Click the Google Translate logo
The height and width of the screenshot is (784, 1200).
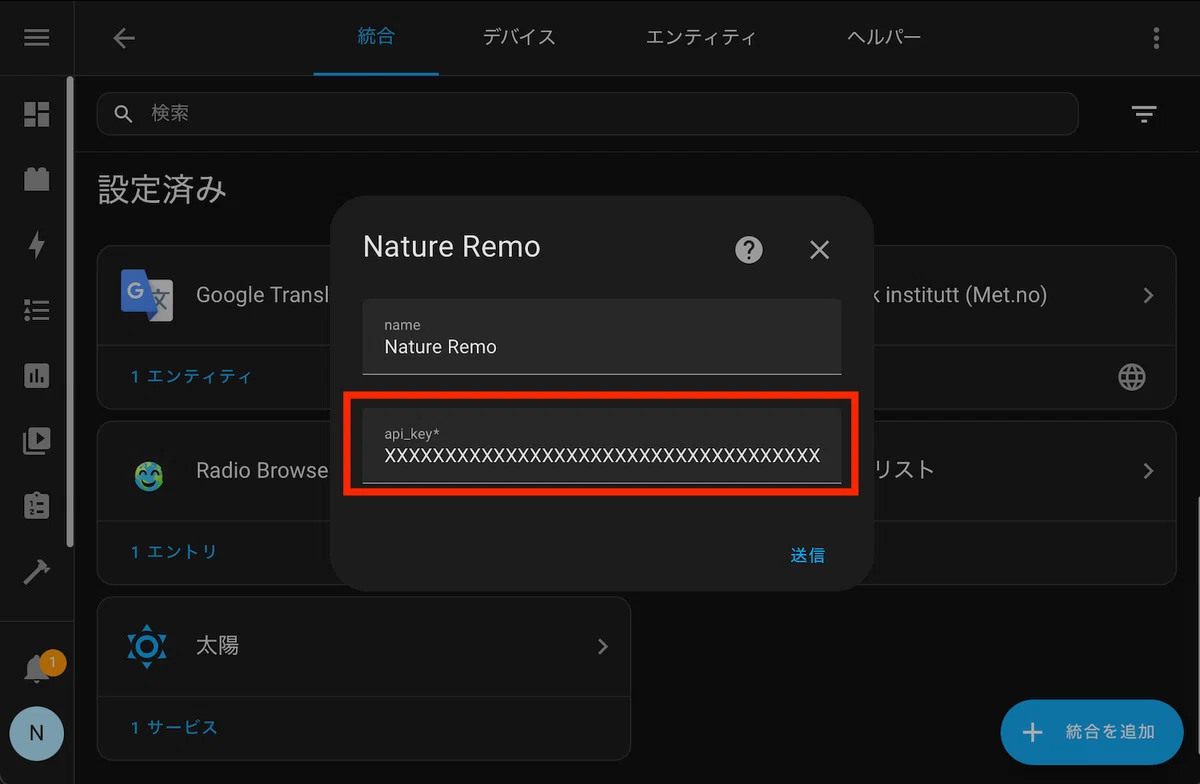[x=147, y=295]
